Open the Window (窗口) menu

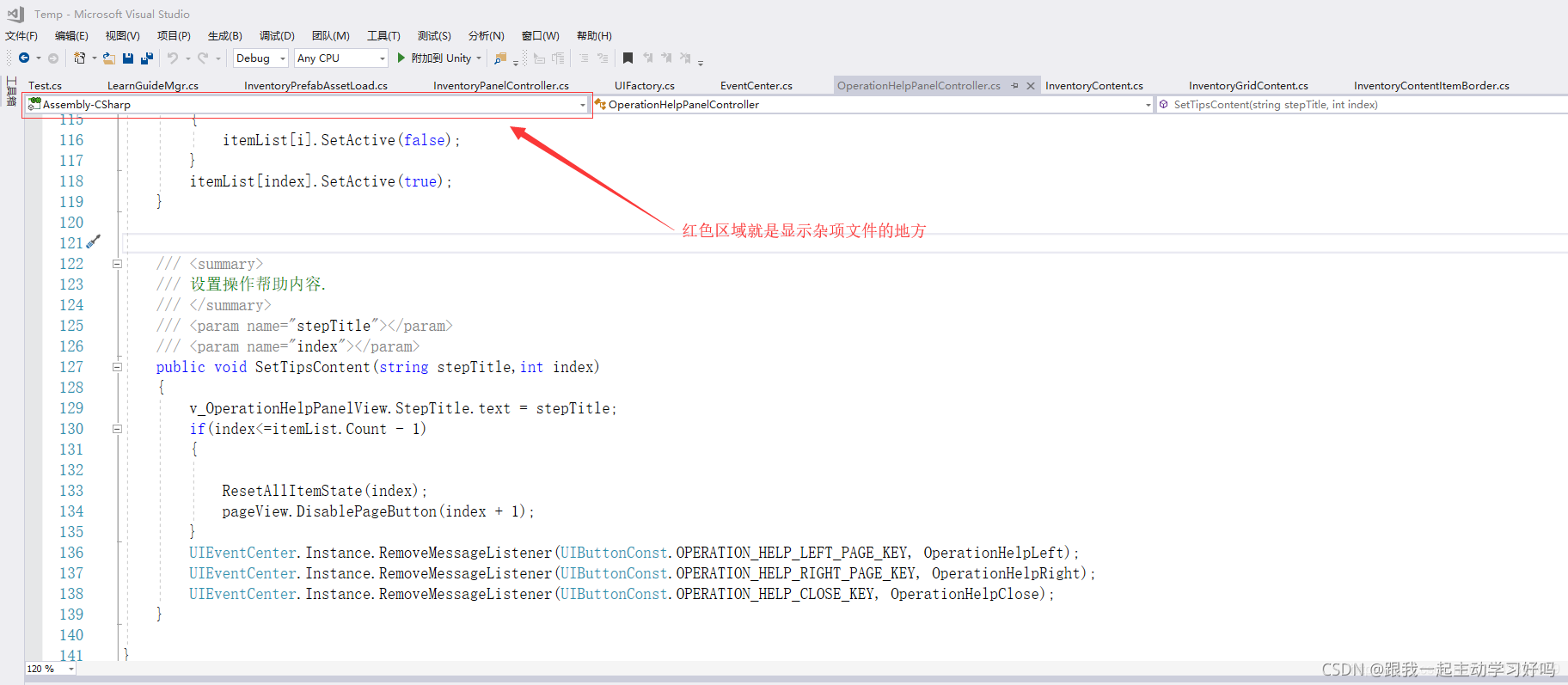[540, 36]
